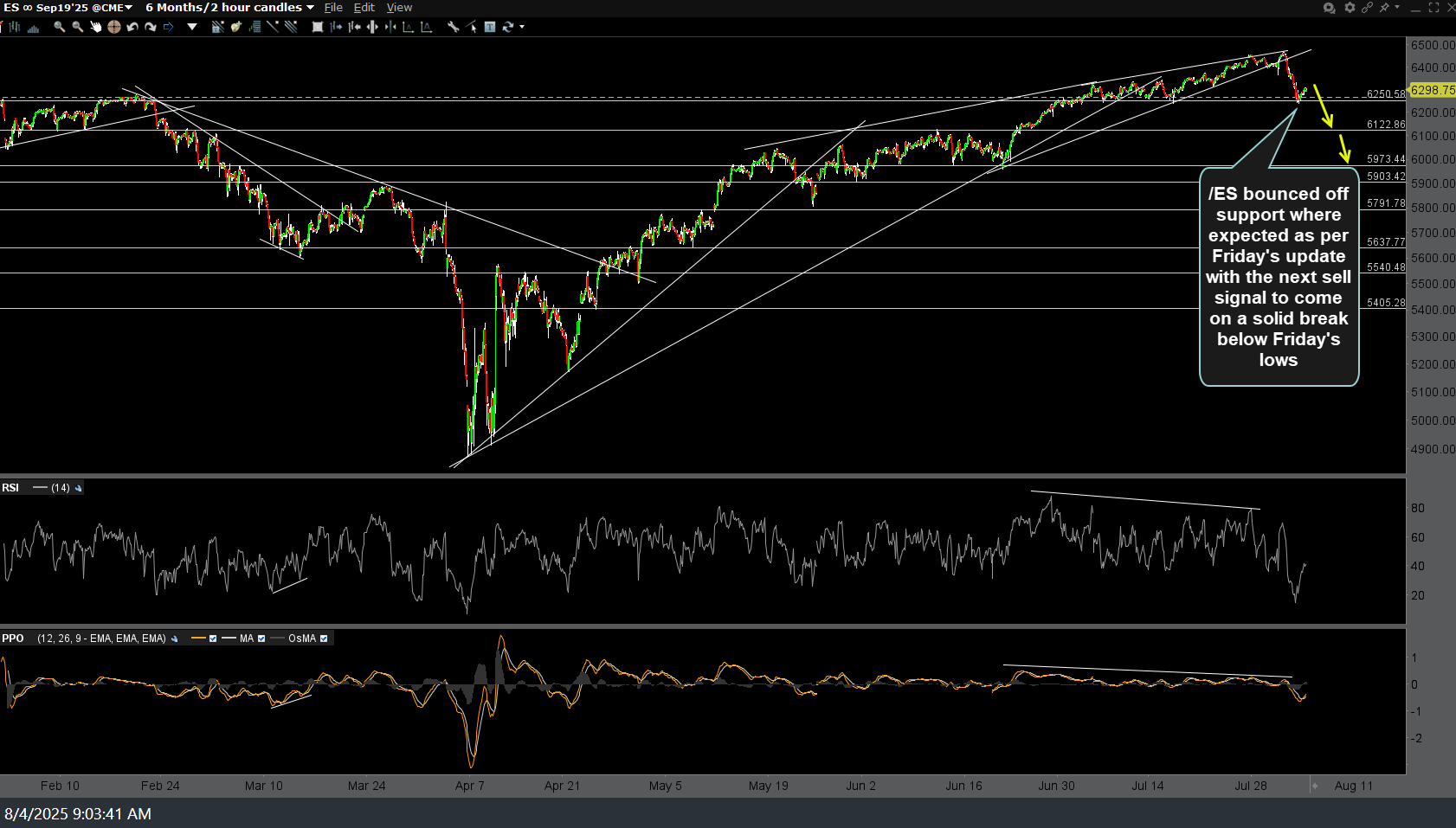The image size is (1456, 828).
Task: Open the 6 Months/2 hour candles dropdown
Action: [309, 7]
